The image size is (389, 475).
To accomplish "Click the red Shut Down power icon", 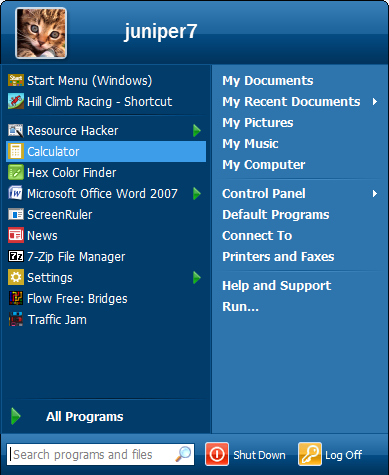I will 217,454.
